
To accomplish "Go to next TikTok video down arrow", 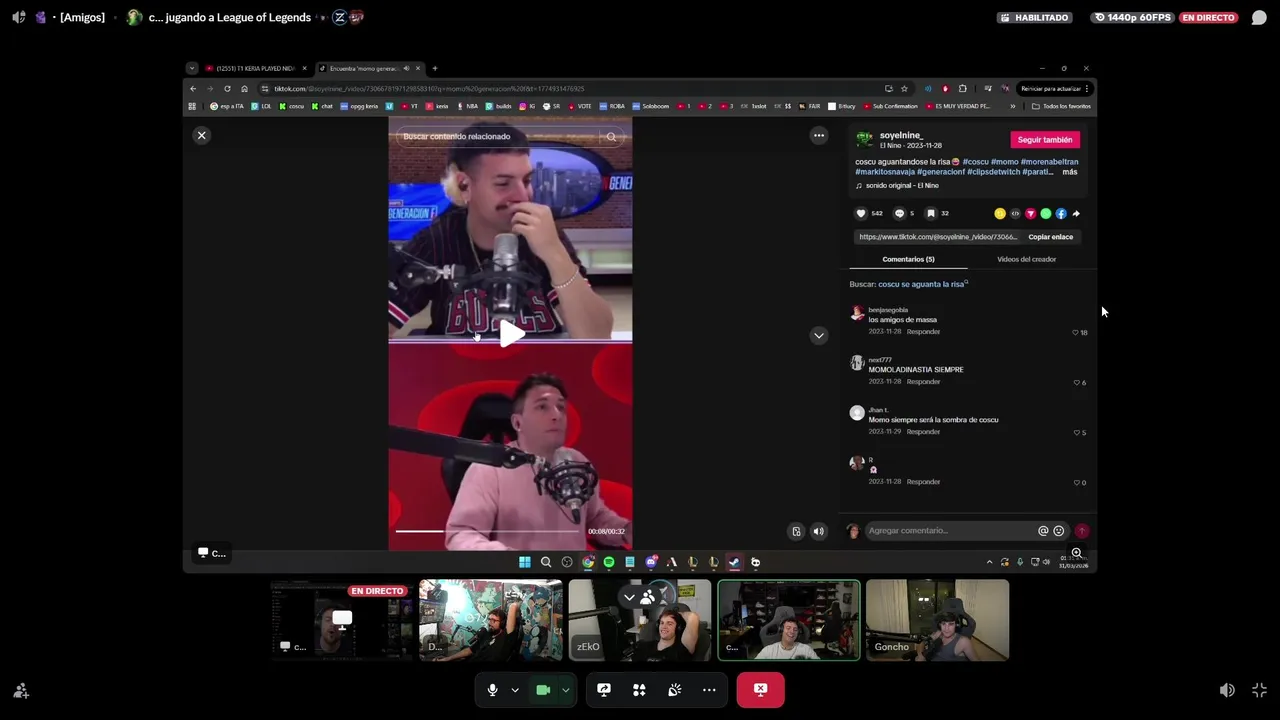I will pyautogui.click(x=819, y=336).
